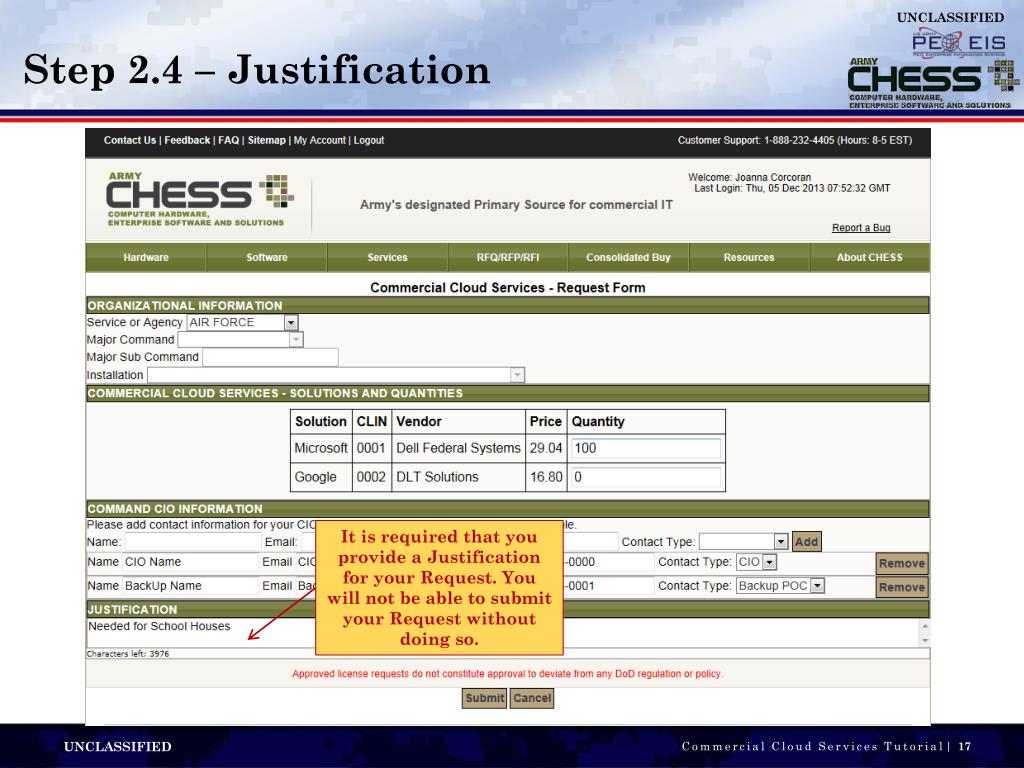Click the Google quantity field showing 0

point(647,477)
